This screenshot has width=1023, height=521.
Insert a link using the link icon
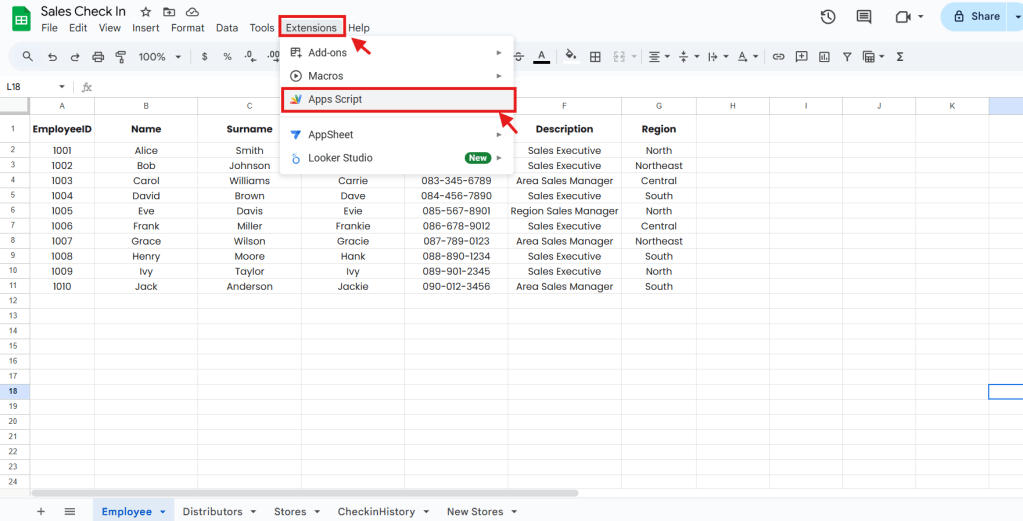tap(778, 57)
